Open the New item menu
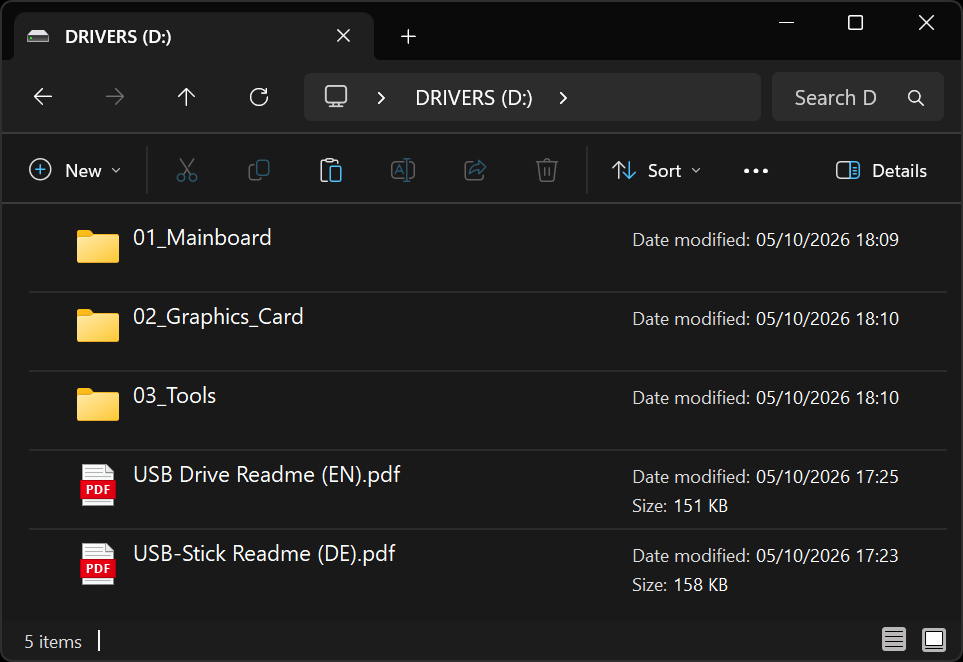The image size is (963, 662). coord(75,170)
